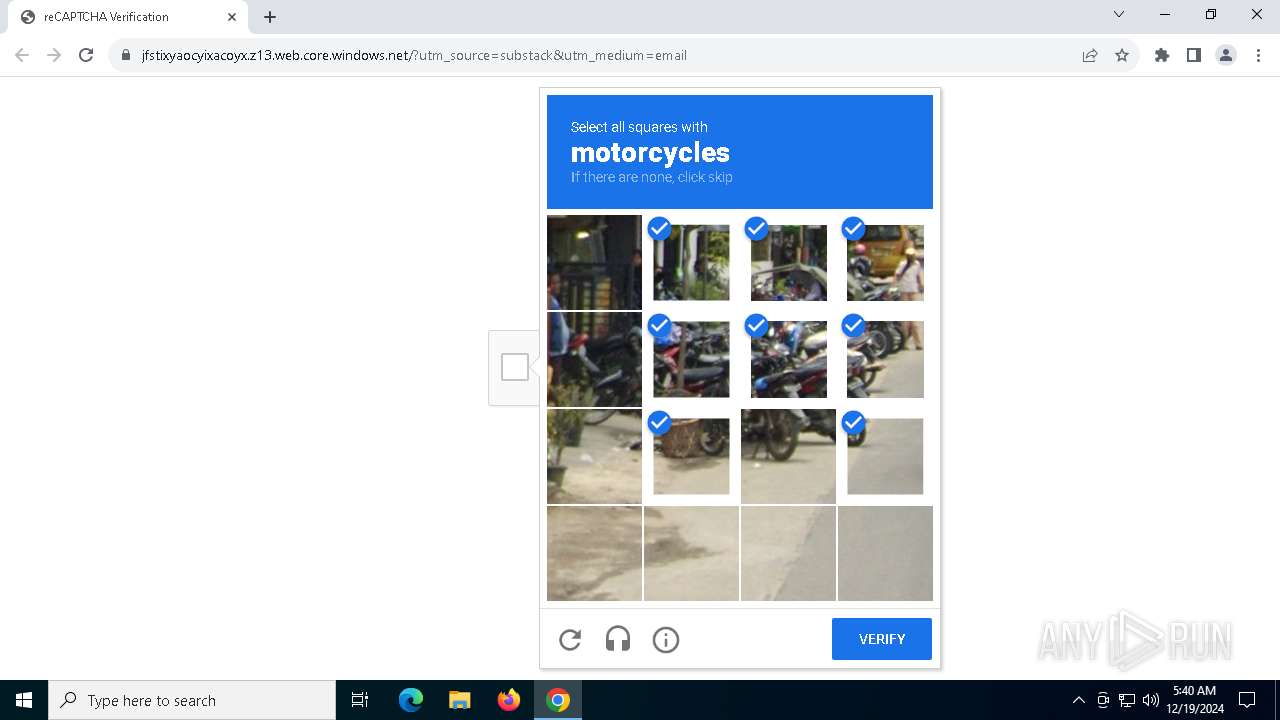Select the second-row, first-column captcha tile
The height and width of the screenshot is (720, 1280).
tap(594, 359)
